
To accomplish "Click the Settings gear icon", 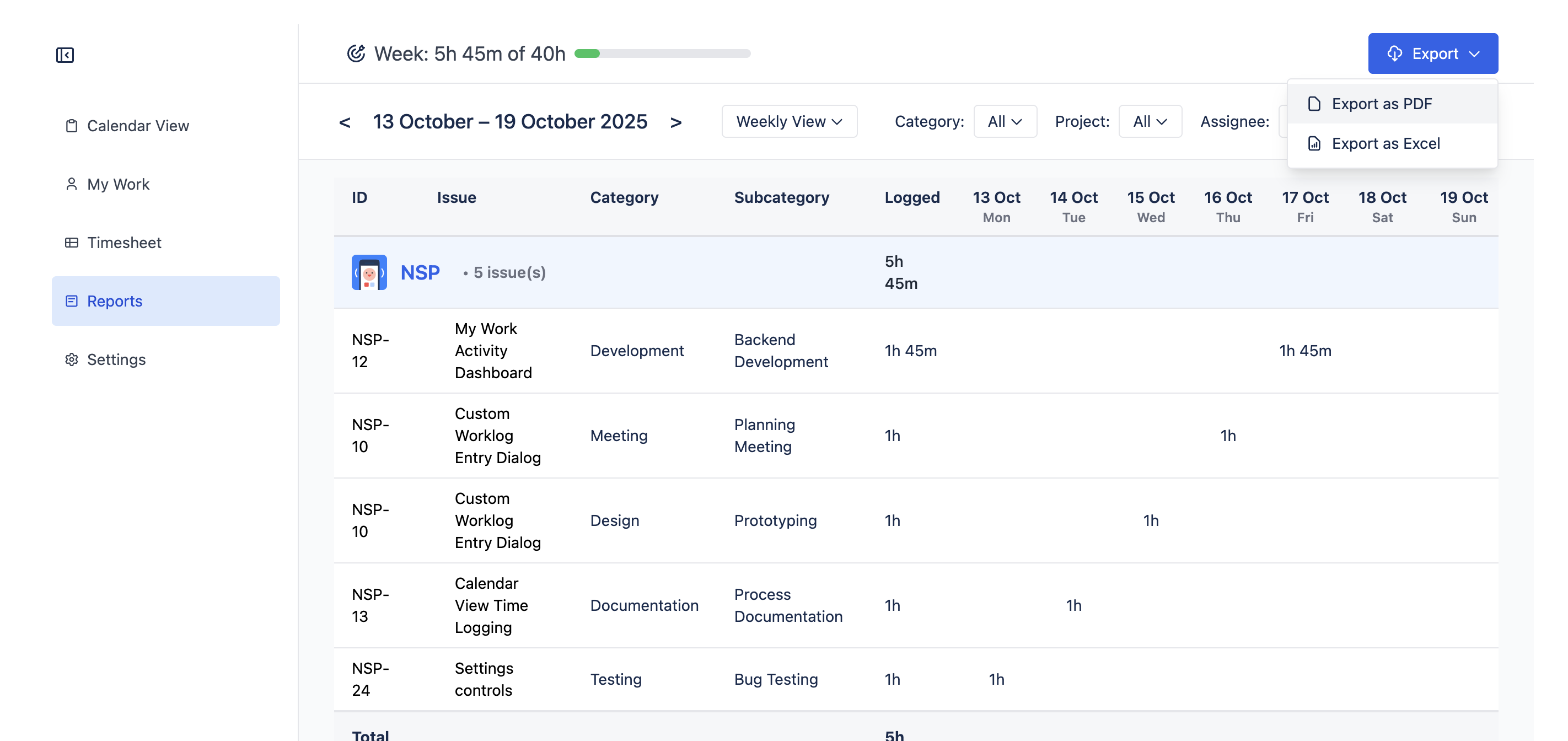I will [71, 359].
